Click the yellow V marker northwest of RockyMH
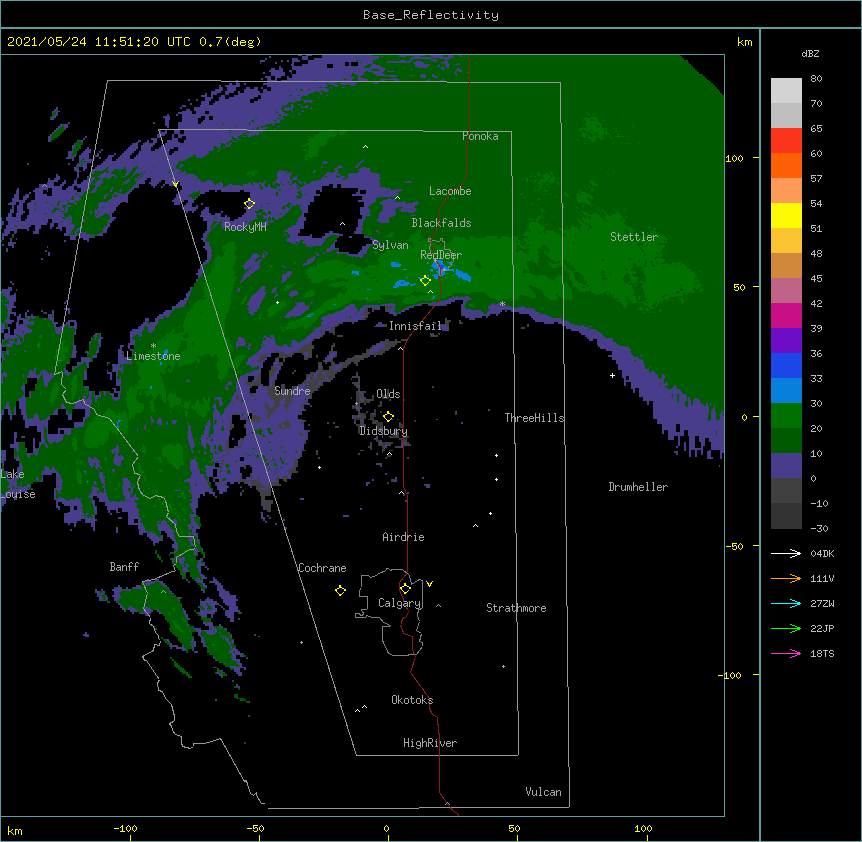Image resolution: width=862 pixels, height=842 pixels. click(175, 184)
